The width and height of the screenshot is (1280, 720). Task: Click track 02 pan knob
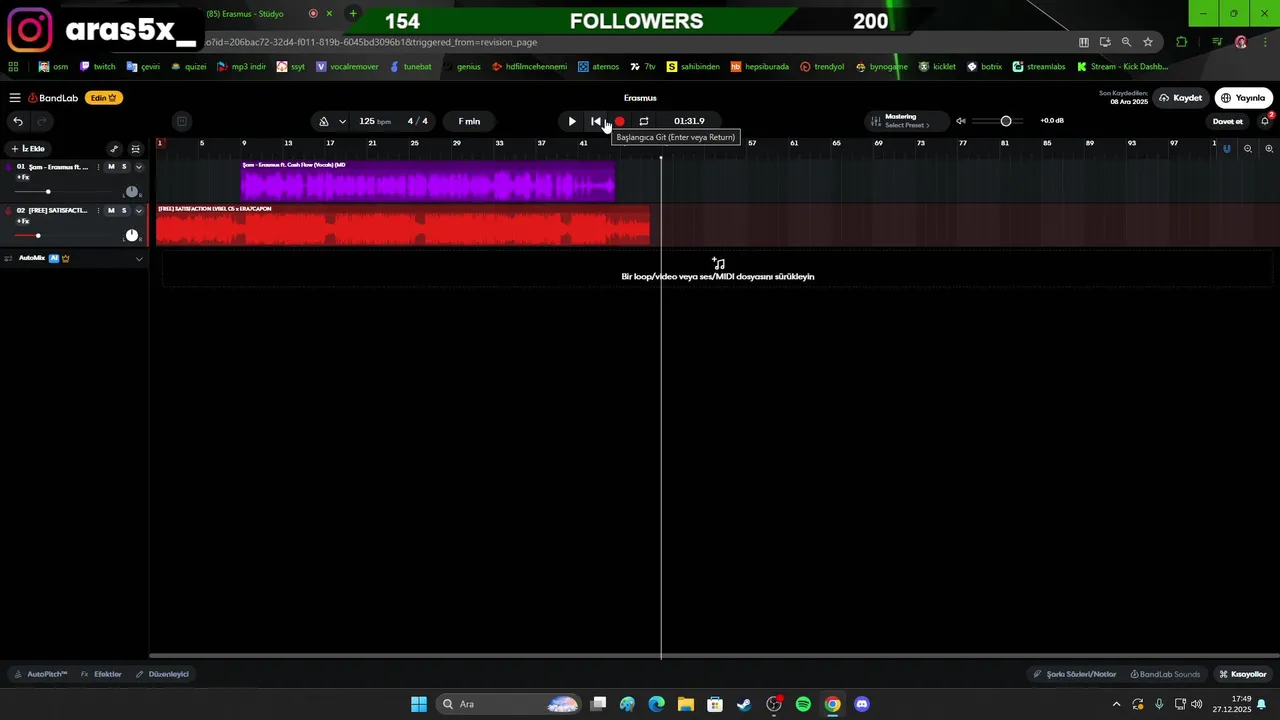point(131,235)
